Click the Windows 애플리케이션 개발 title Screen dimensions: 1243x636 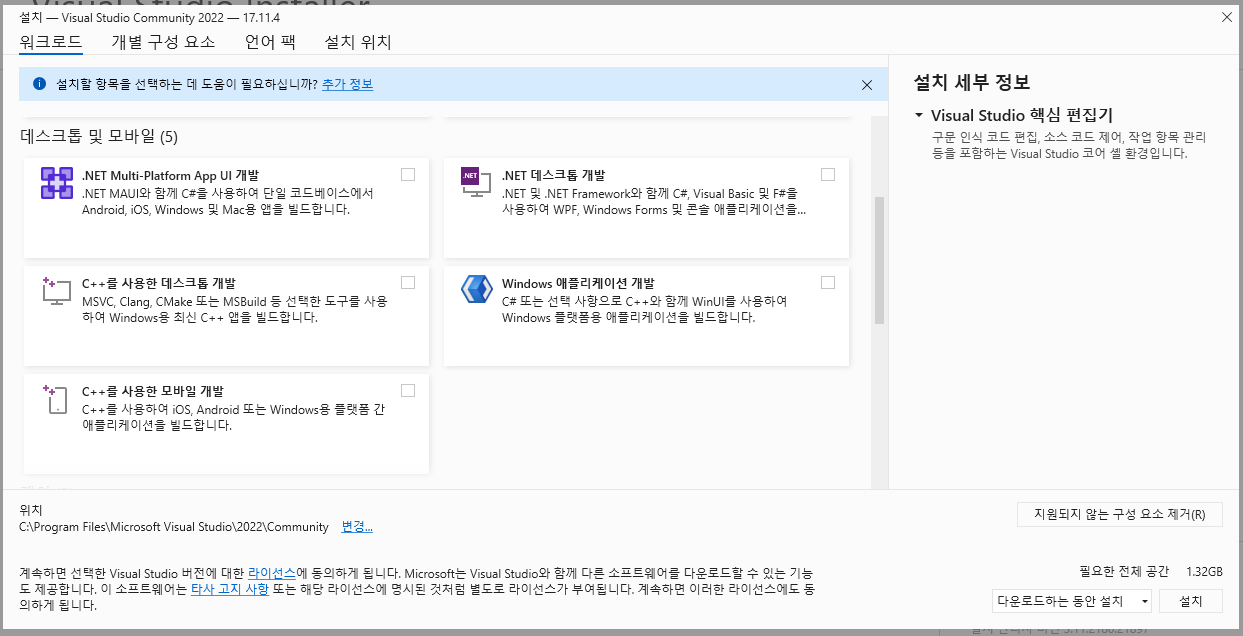tap(578, 283)
